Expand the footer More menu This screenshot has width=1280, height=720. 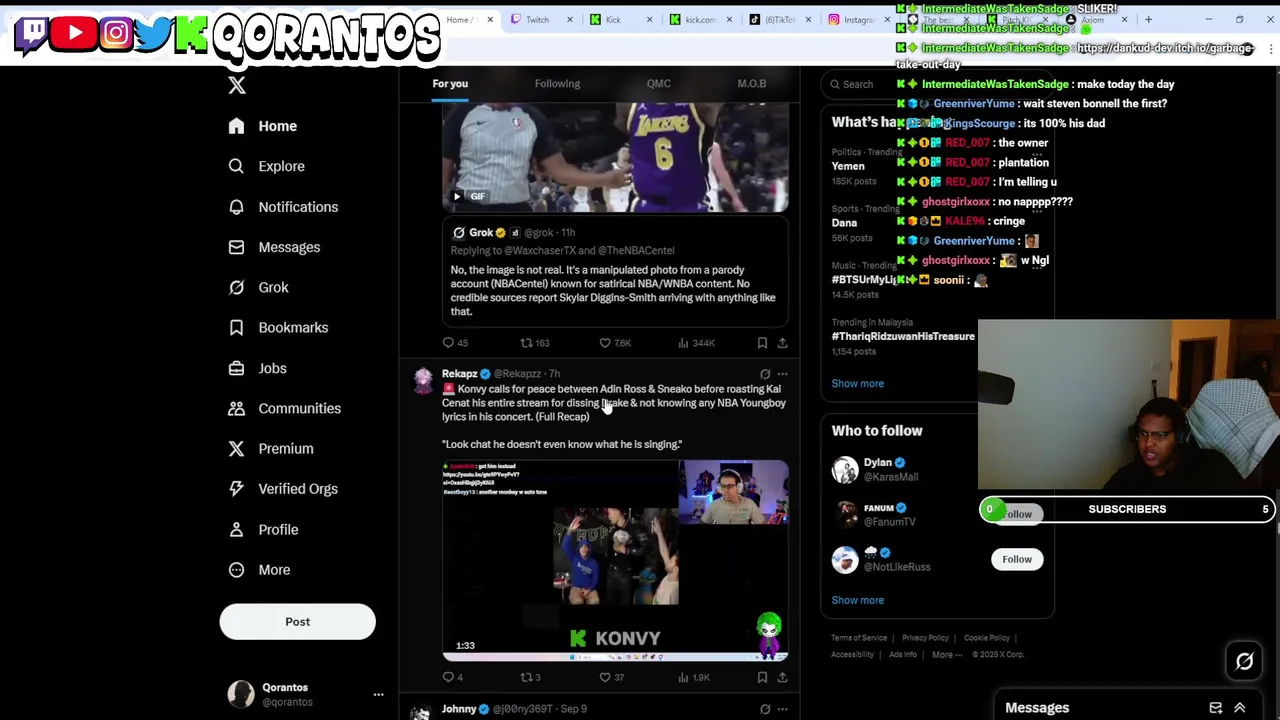pos(947,655)
